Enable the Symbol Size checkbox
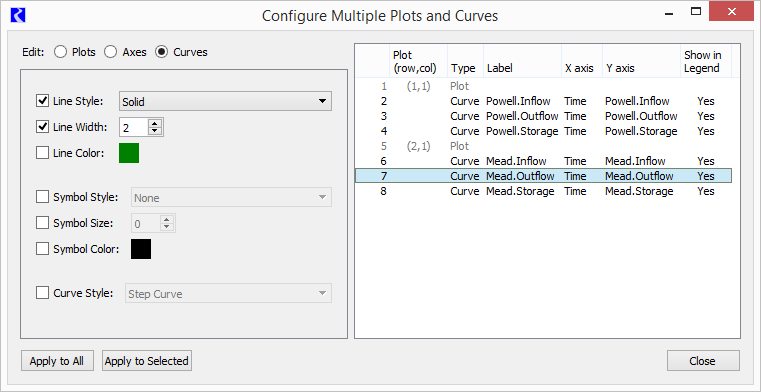Screen dimensions: 761x392 tap(43, 223)
